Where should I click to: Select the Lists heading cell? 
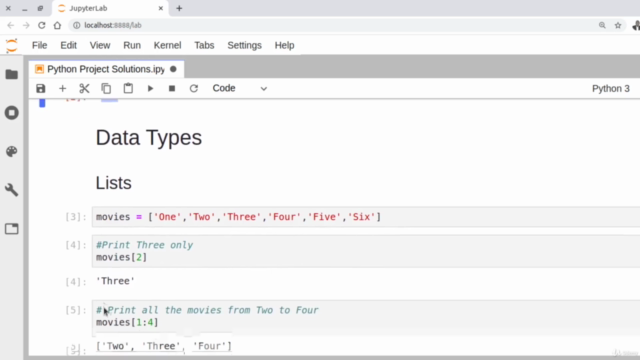pos(113,183)
